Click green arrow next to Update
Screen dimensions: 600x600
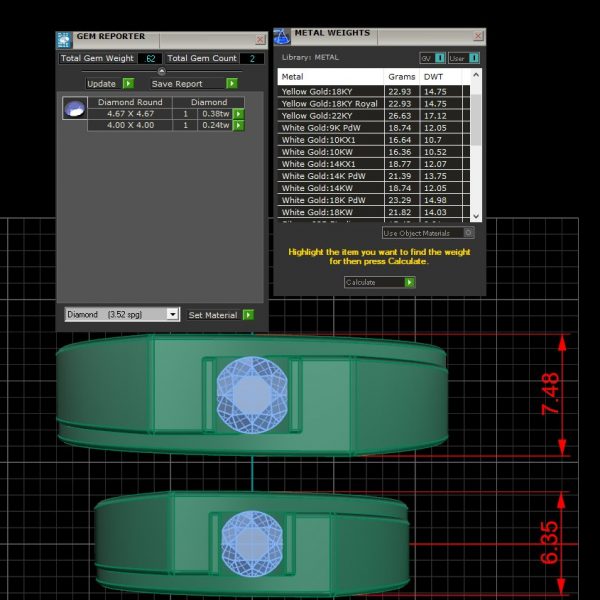pos(128,83)
